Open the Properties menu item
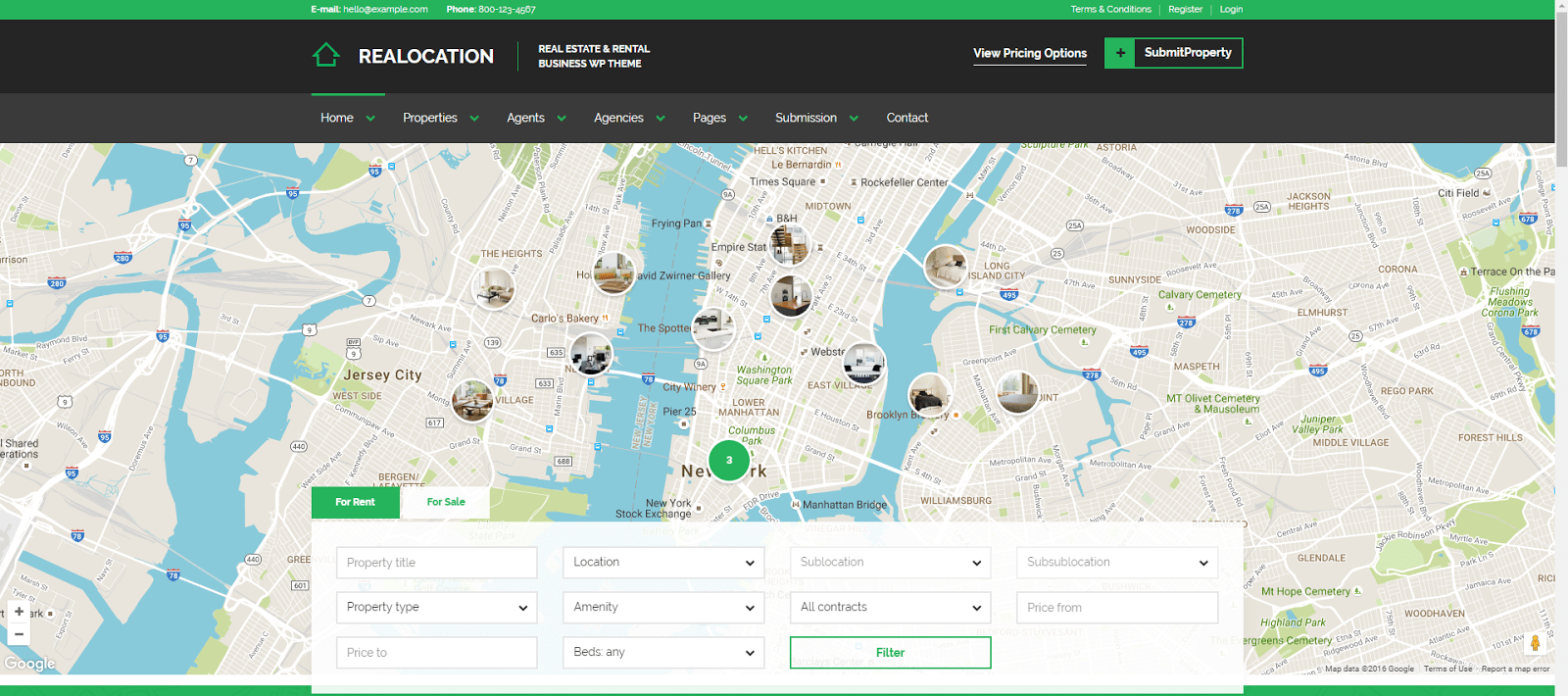 (430, 118)
